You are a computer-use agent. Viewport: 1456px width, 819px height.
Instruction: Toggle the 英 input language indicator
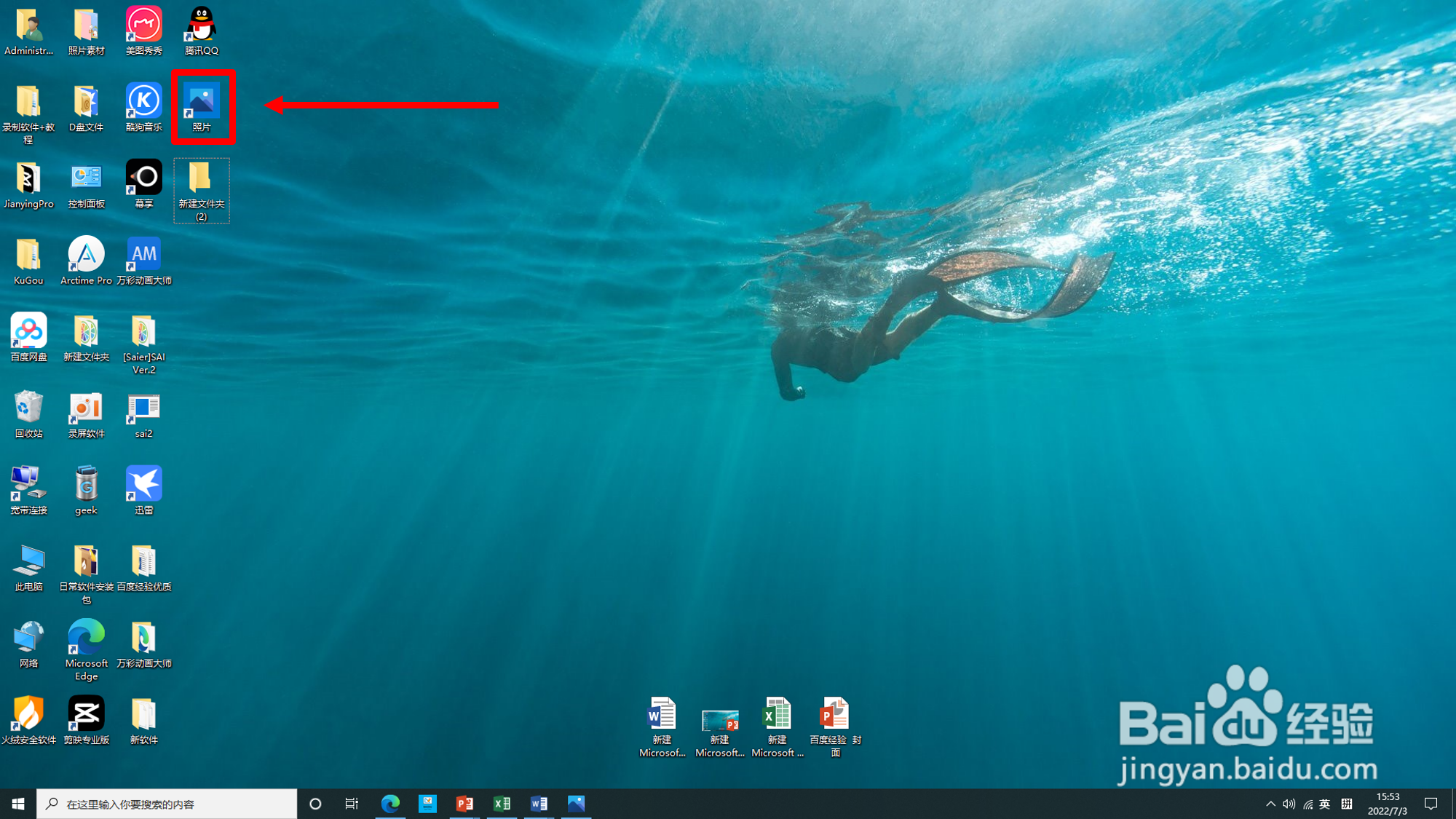pos(1325,804)
